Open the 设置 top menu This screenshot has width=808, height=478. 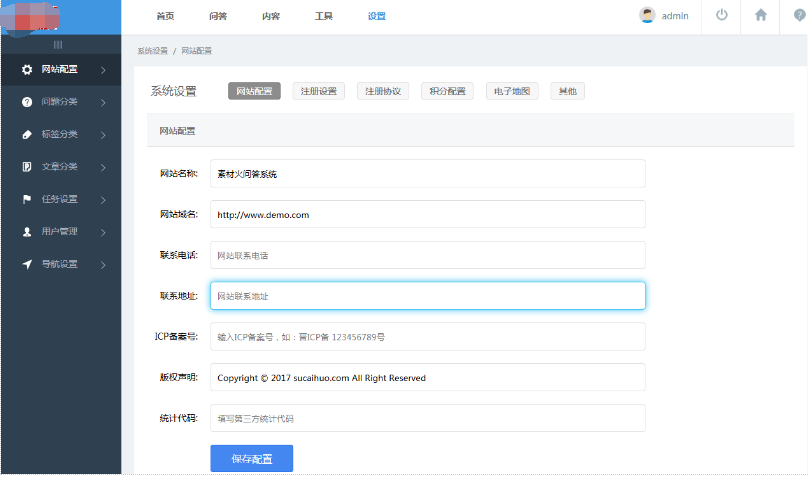pos(377,16)
